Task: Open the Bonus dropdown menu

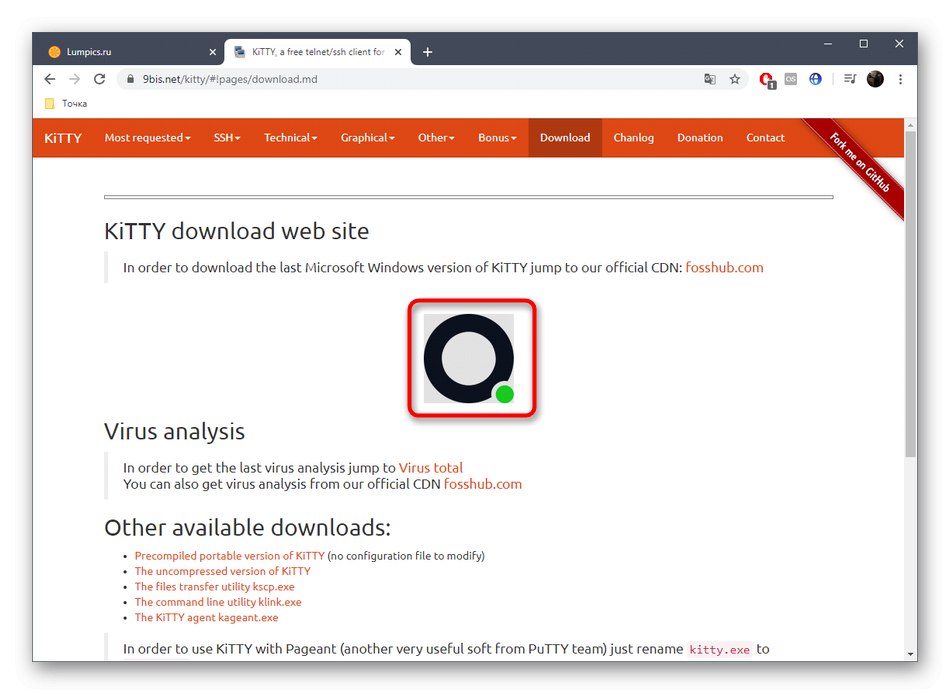Action: point(497,138)
